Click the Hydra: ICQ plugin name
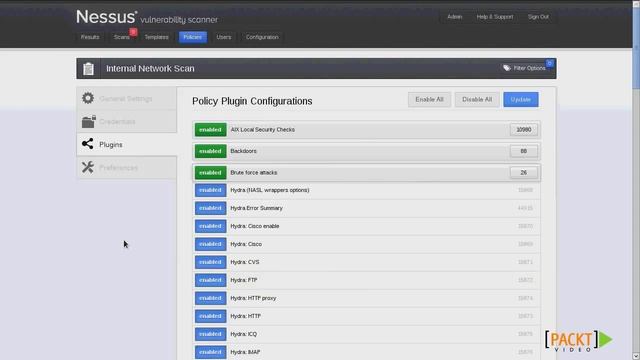This screenshot has height=360, width=640. 244,334
